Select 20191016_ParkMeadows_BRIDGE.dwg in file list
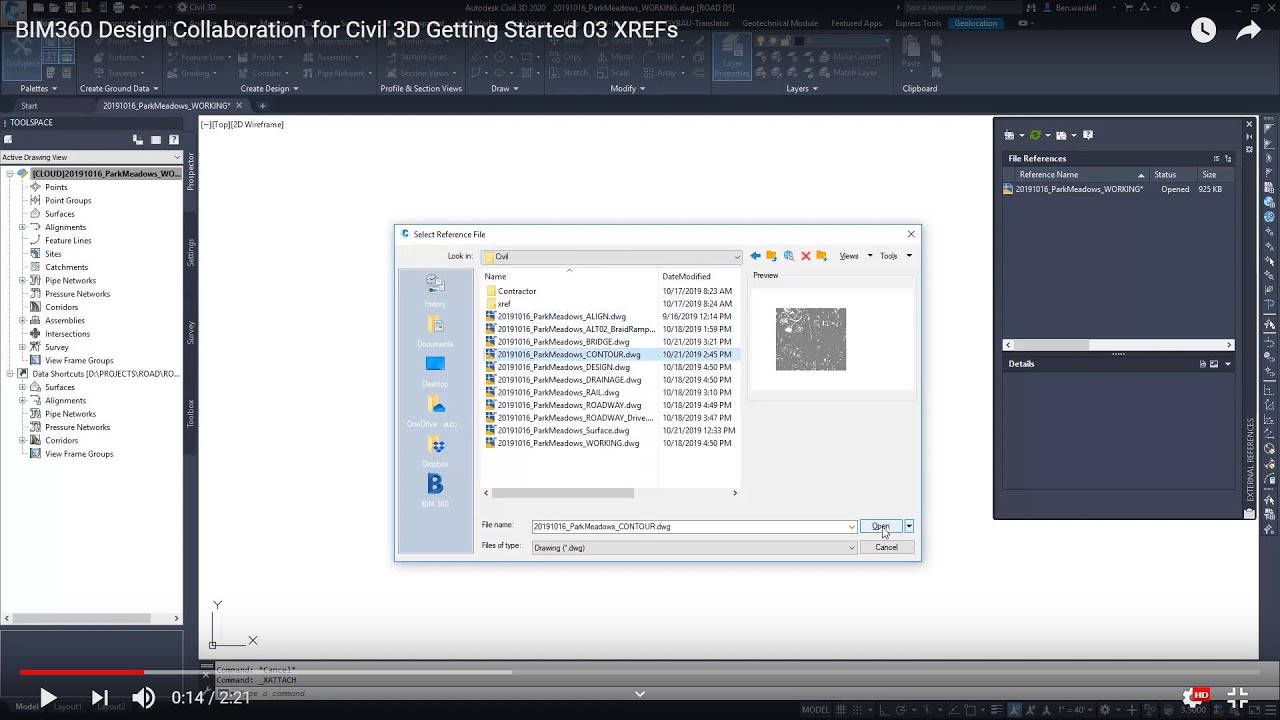Image resolution: width=1280 pixels, height=720 pixels. (563, 342)
